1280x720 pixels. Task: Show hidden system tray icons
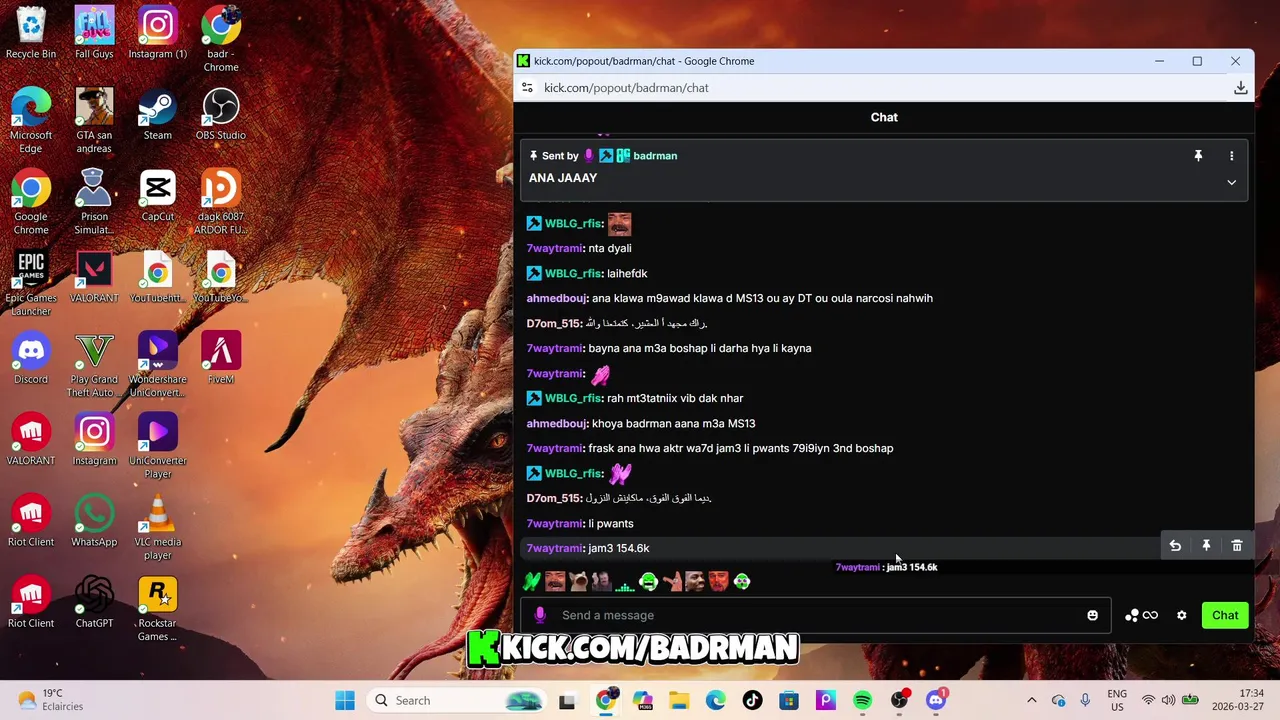1032,701
